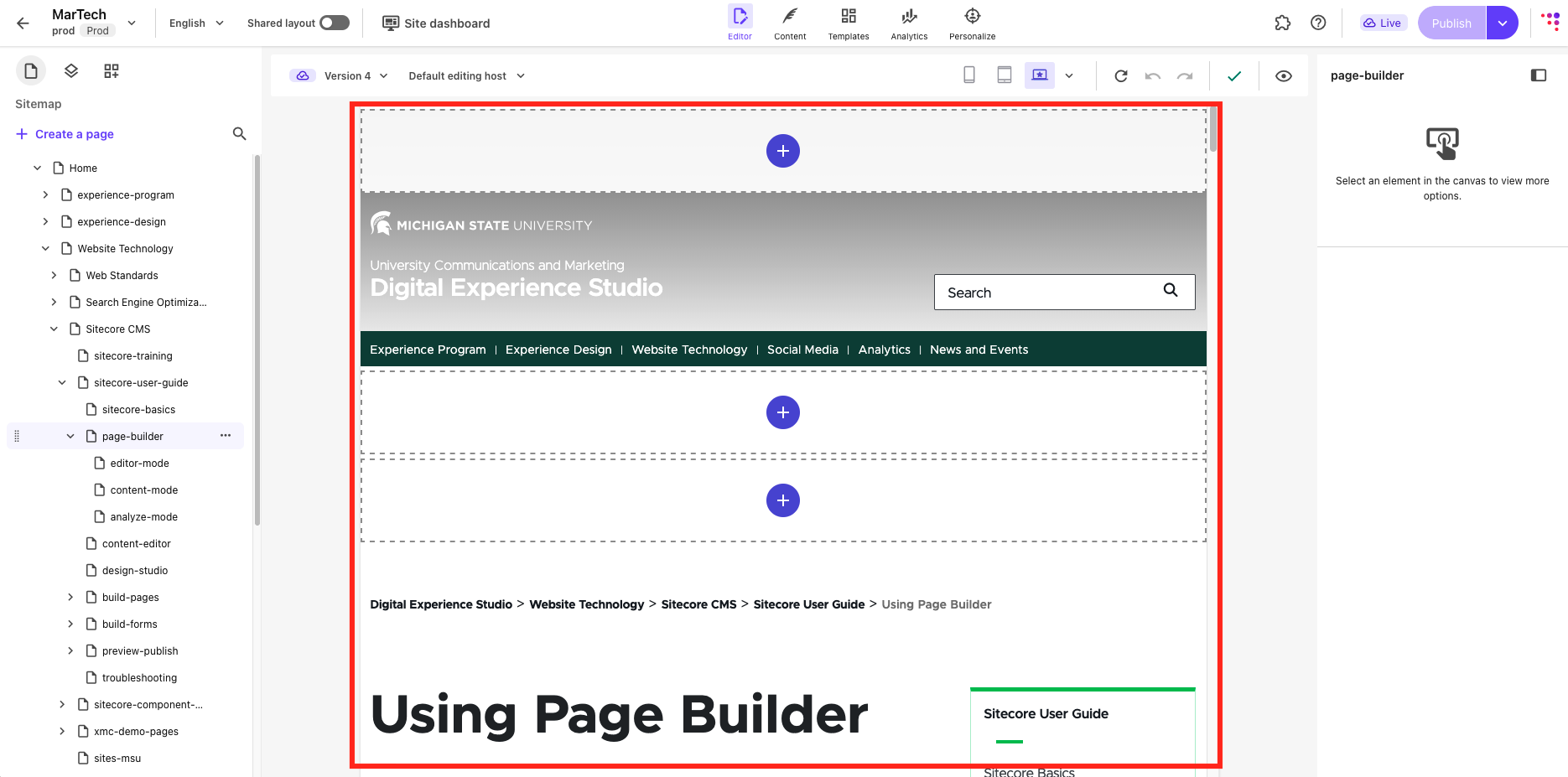Viewport: 1568px width, 777px height.
Task: Open the English language dropdown
Action: coord(197,23)
